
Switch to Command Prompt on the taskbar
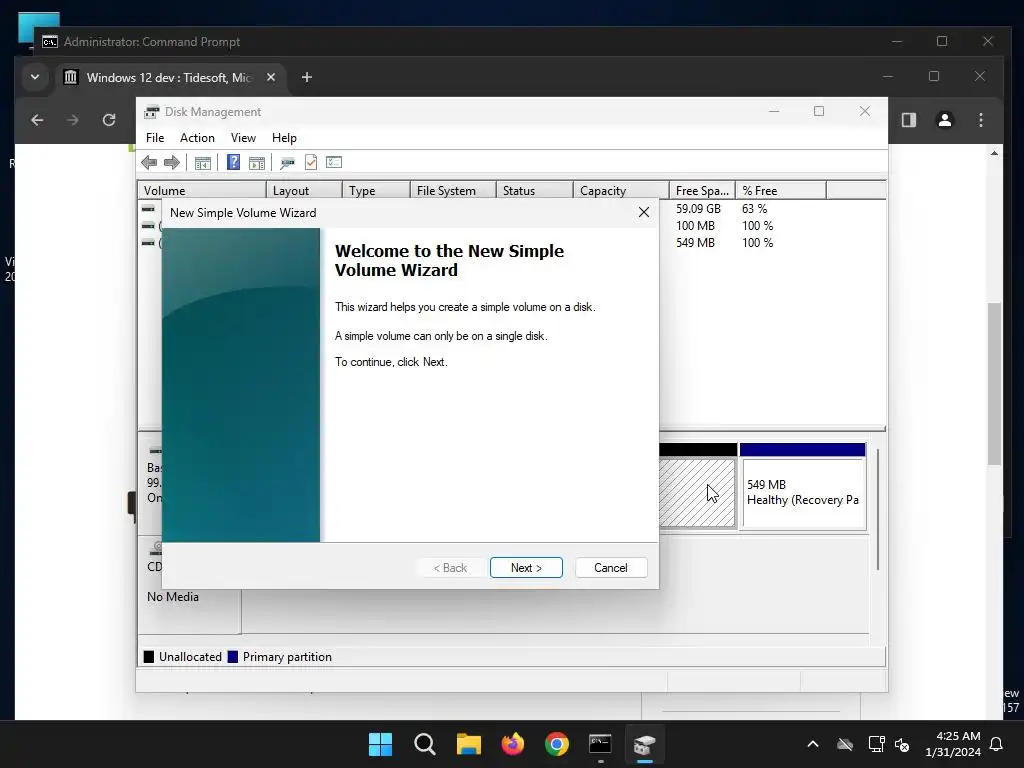point(600,744)
